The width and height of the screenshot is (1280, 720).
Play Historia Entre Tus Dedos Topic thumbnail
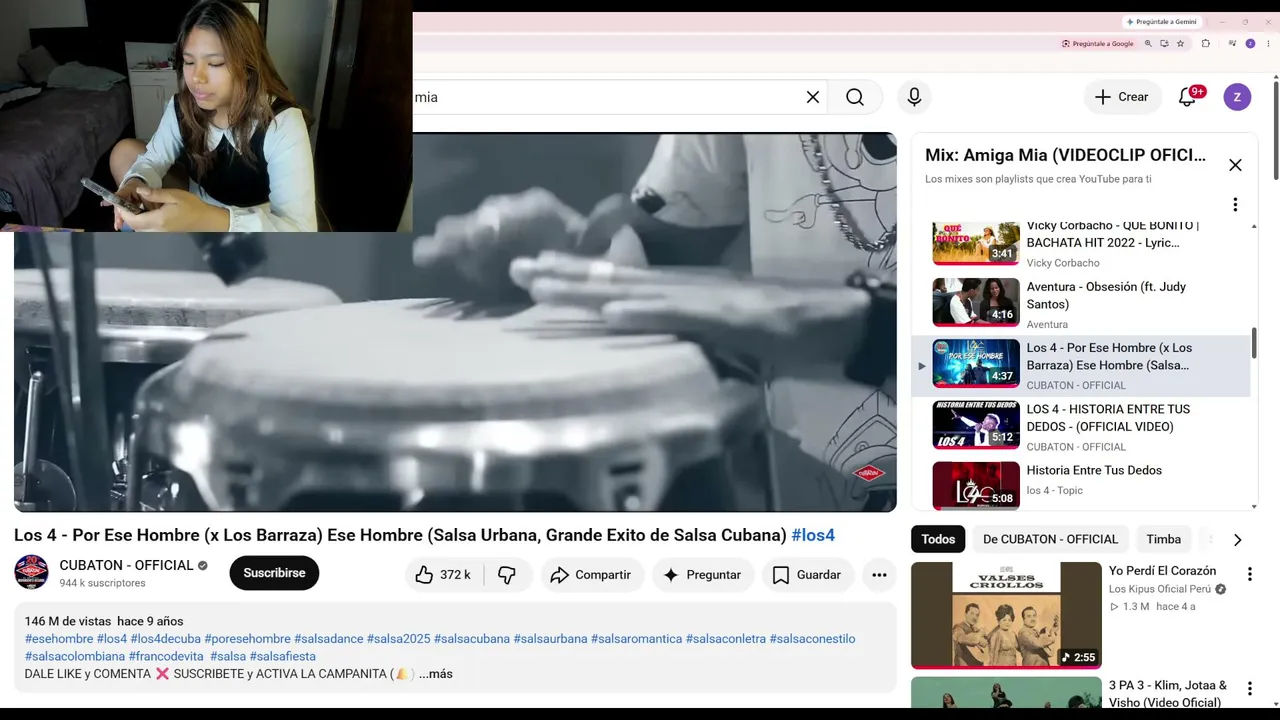tap(976, 486)
